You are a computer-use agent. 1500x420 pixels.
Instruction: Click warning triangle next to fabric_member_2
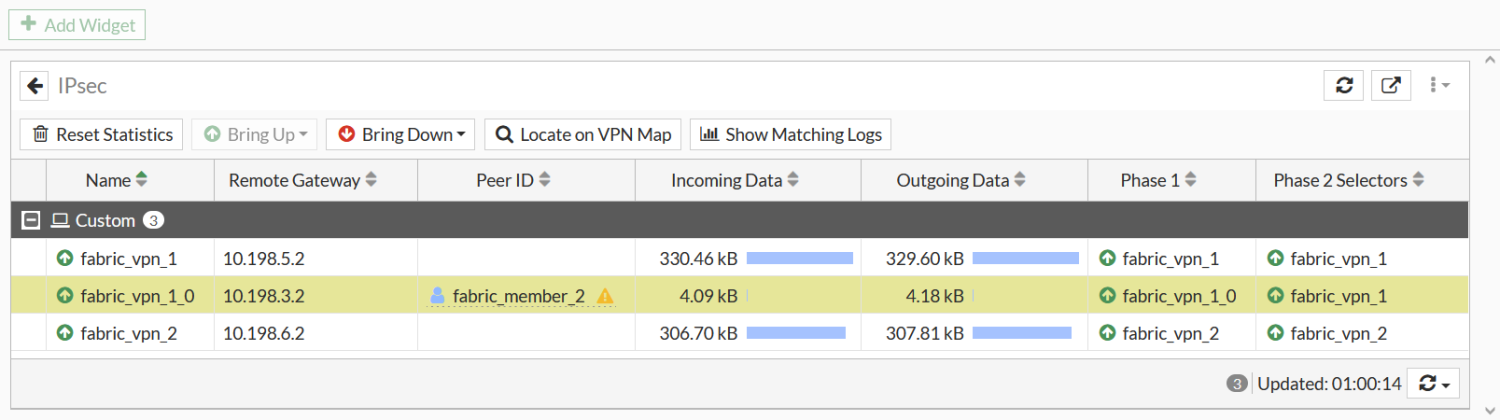[x=605, y=296]
